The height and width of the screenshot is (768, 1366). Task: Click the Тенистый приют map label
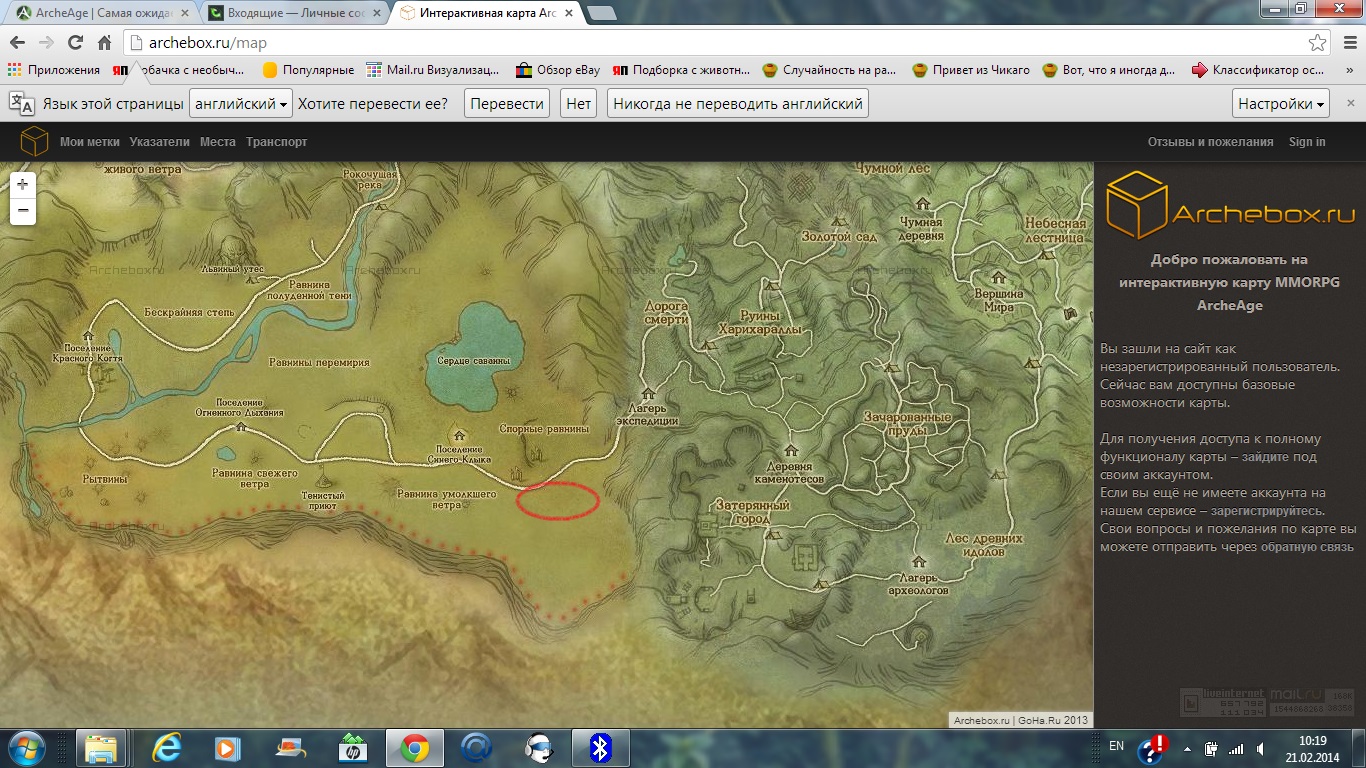click(322, 501)
